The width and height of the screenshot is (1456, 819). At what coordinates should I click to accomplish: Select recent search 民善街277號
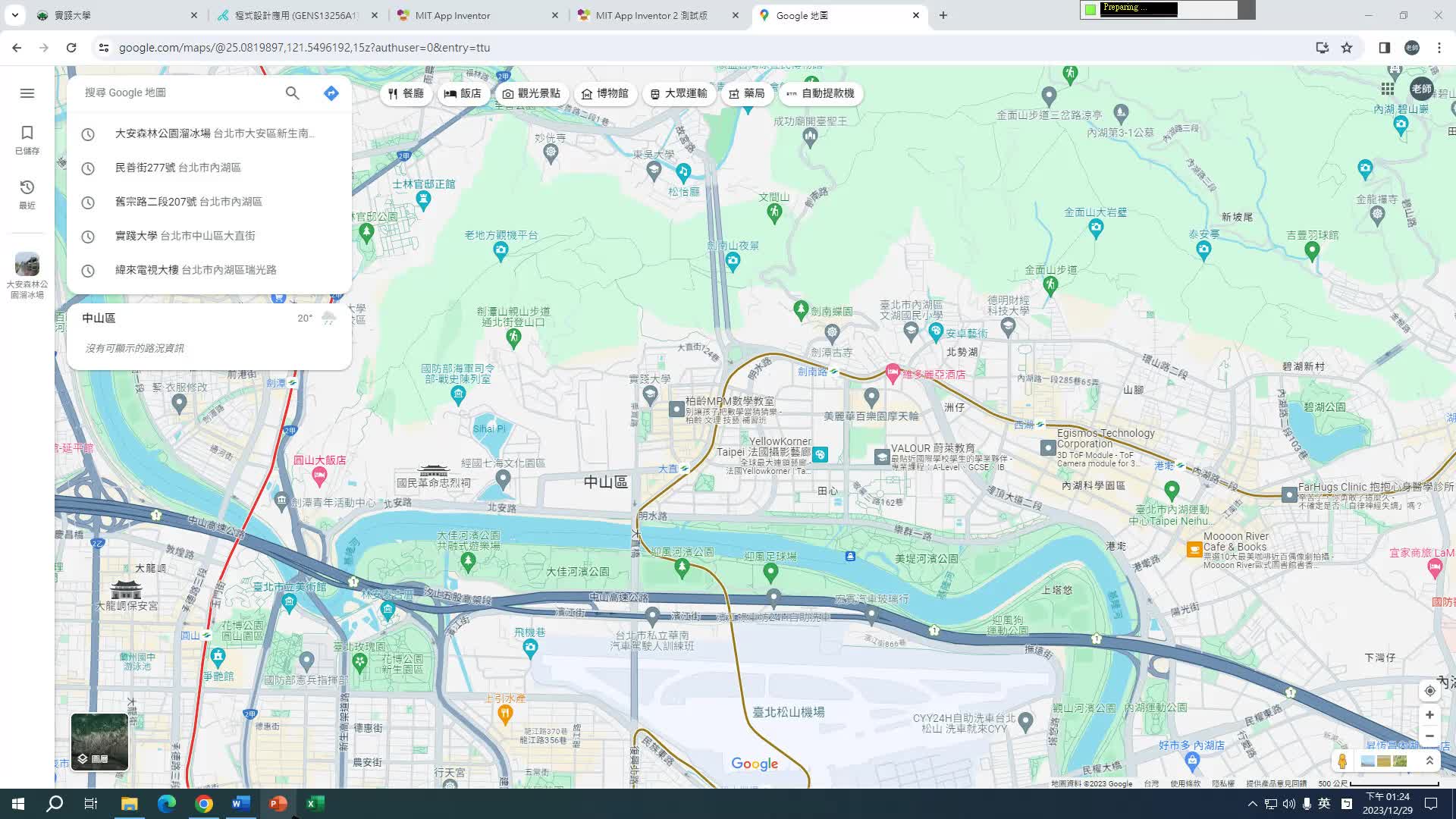209,168
